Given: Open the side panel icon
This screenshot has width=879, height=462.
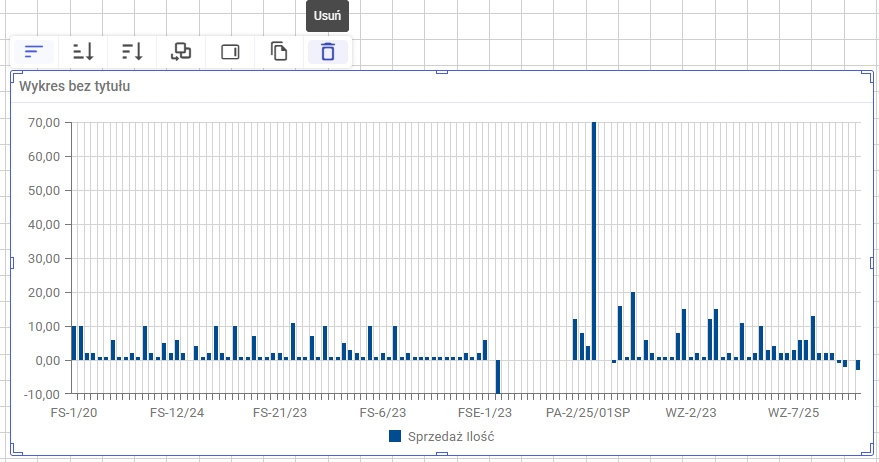Looking at the screenshot, I should (x=230, y=52).
